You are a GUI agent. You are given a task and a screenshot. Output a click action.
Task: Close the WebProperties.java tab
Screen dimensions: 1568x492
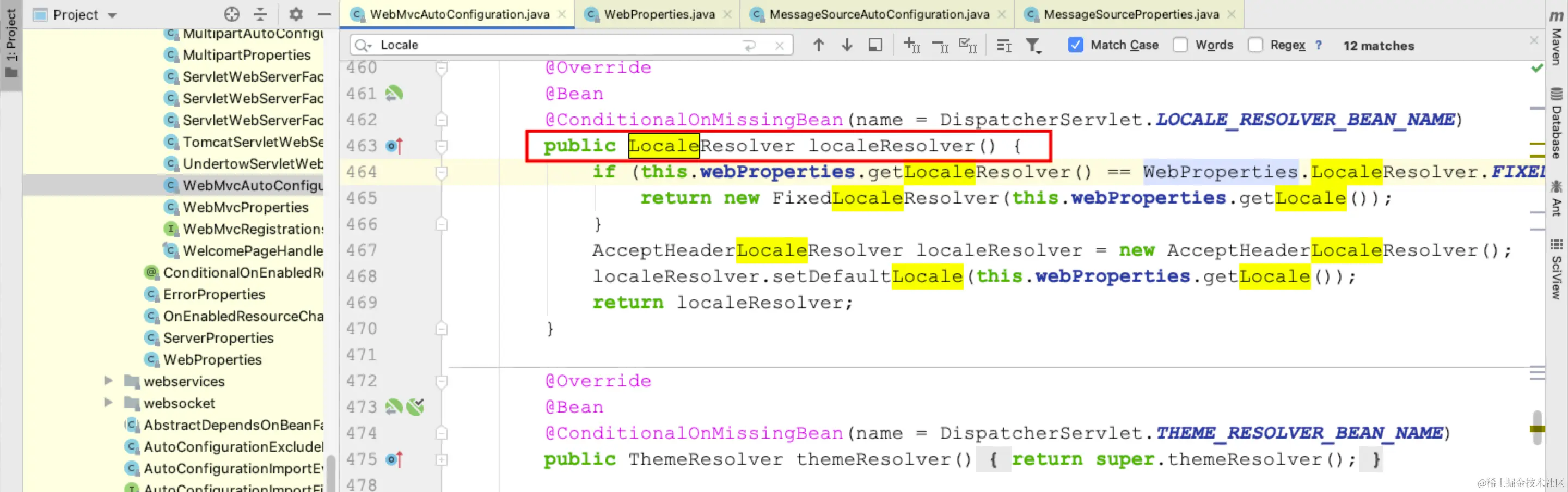click(727, 14)
